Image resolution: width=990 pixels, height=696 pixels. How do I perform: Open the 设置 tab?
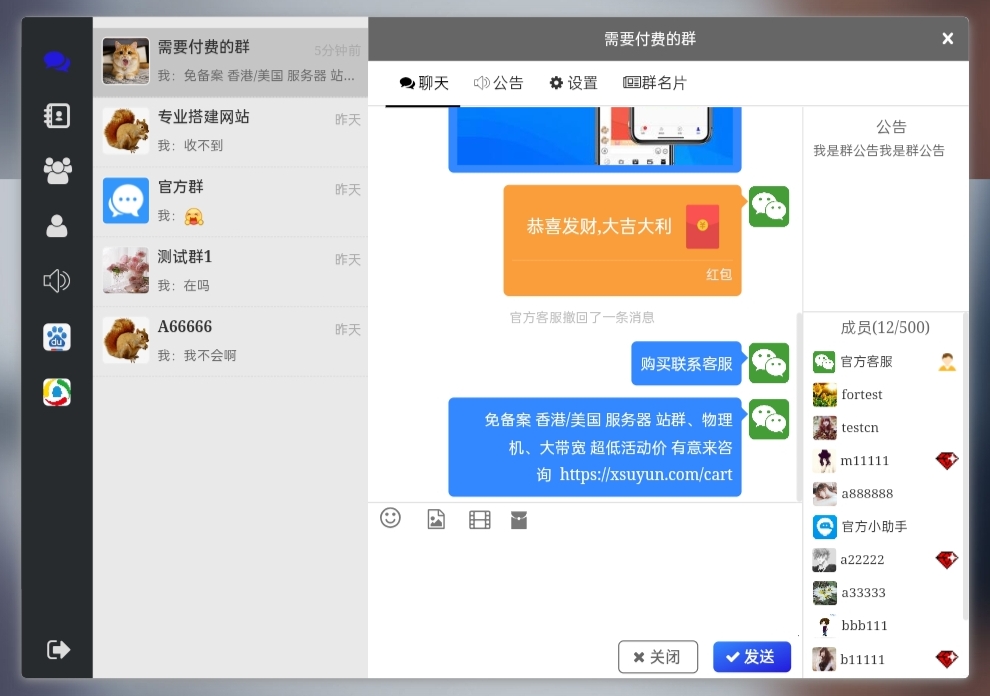point(572,84)
